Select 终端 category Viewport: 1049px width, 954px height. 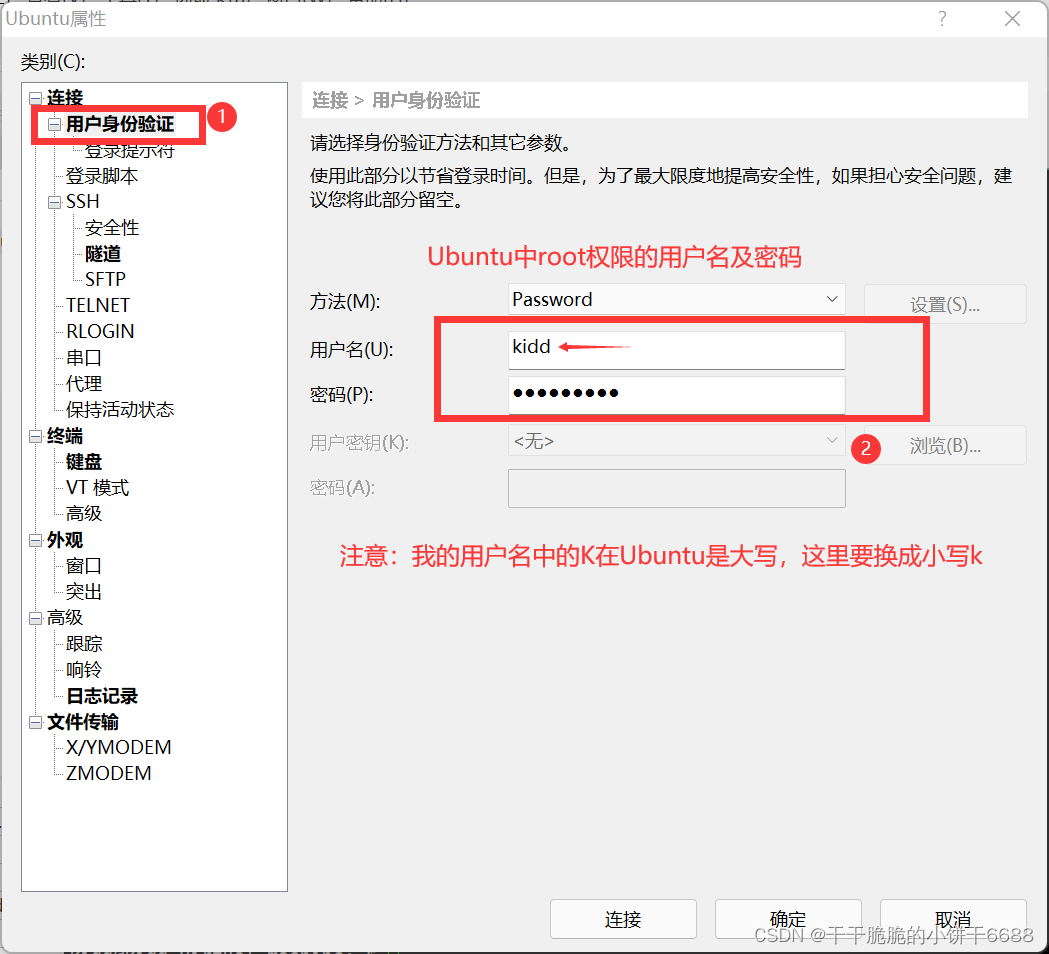point(64,437)
